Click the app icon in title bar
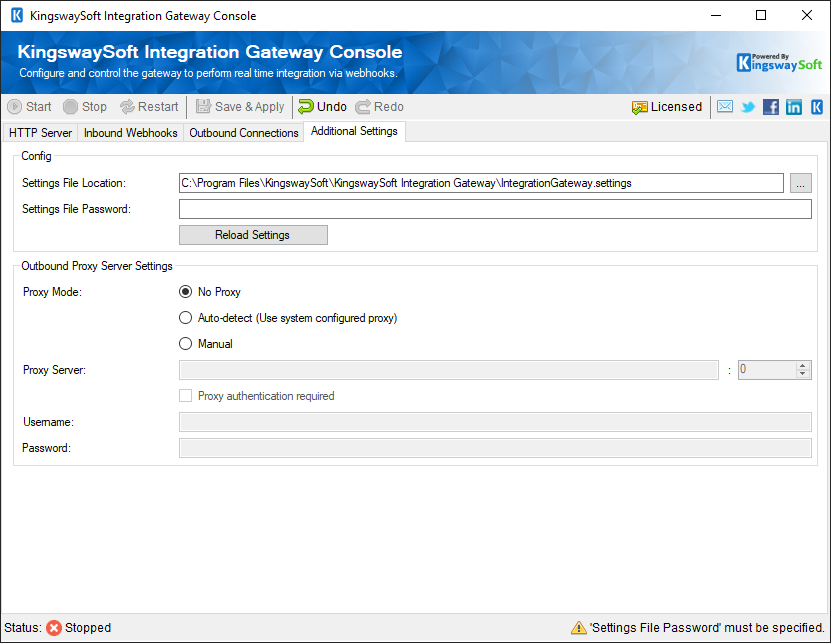 [x=17, y=15]
